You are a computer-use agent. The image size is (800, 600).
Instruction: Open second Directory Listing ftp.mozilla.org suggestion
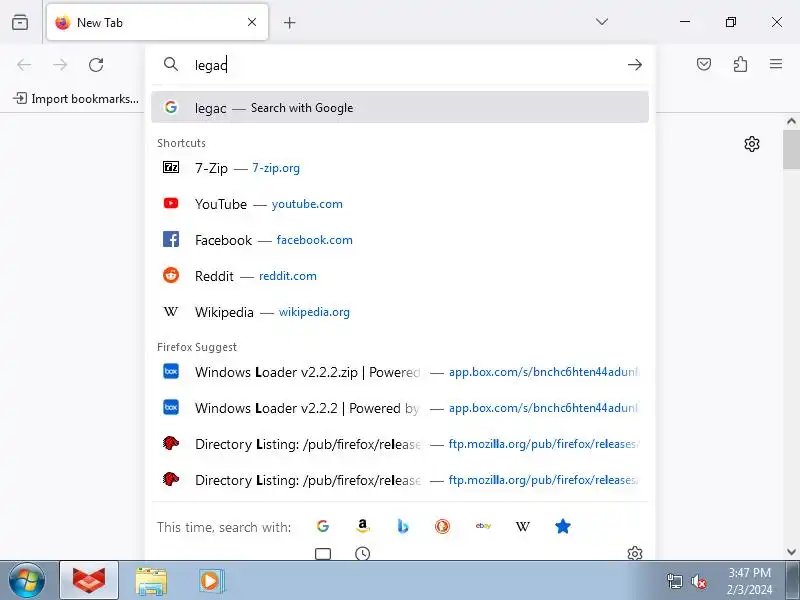coord(400,480)
